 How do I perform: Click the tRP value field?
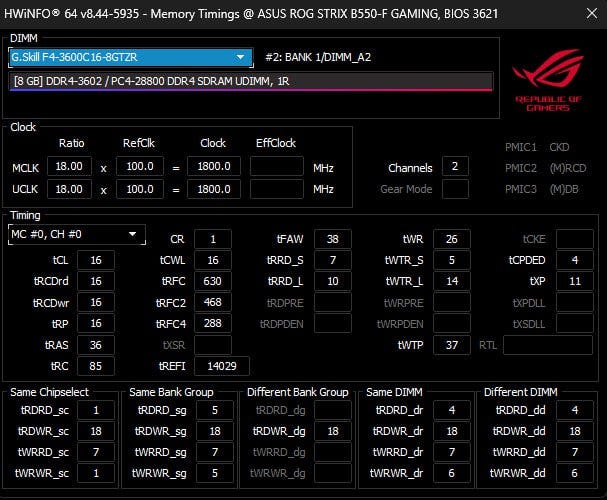96,324
